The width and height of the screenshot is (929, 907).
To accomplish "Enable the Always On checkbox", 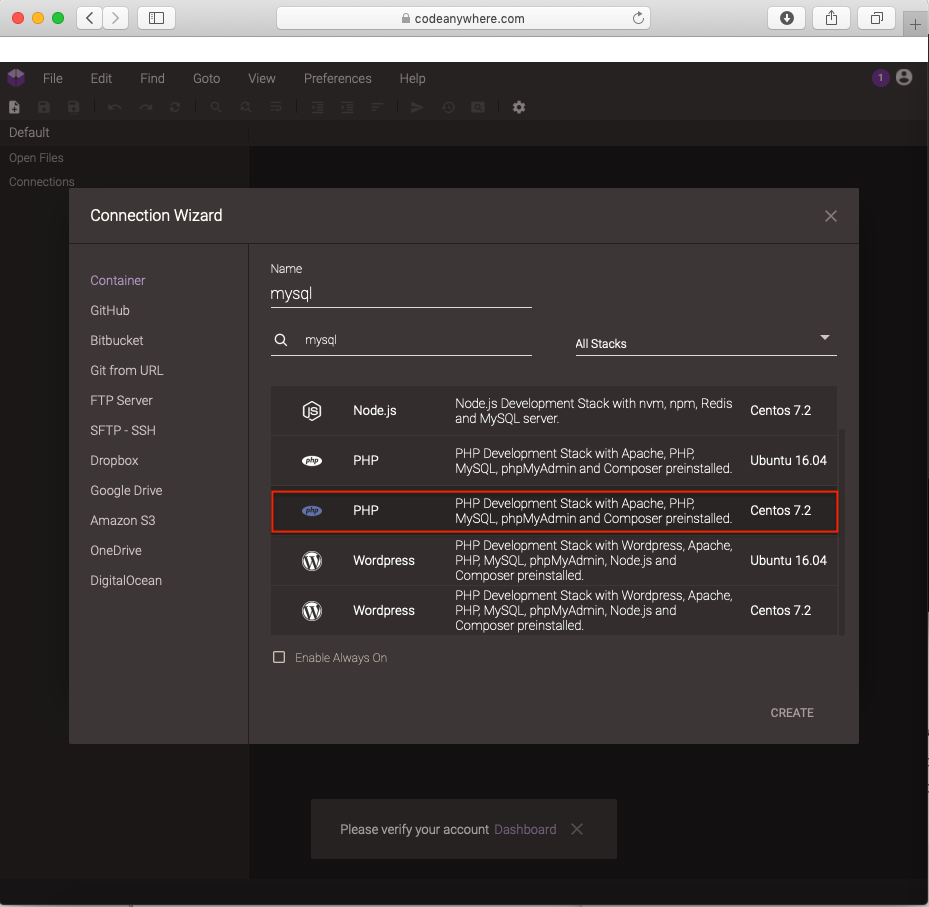I will [x=279, y=657].
